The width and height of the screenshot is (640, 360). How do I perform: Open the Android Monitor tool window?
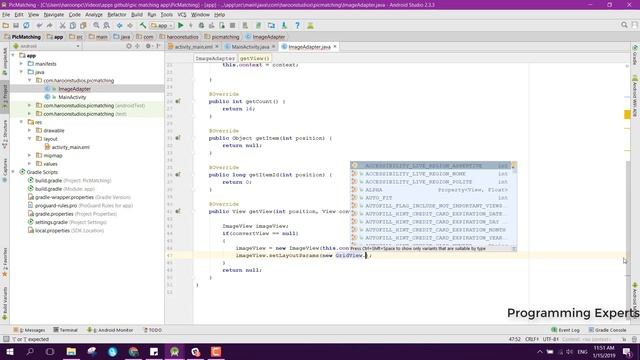tap(110, 330)
